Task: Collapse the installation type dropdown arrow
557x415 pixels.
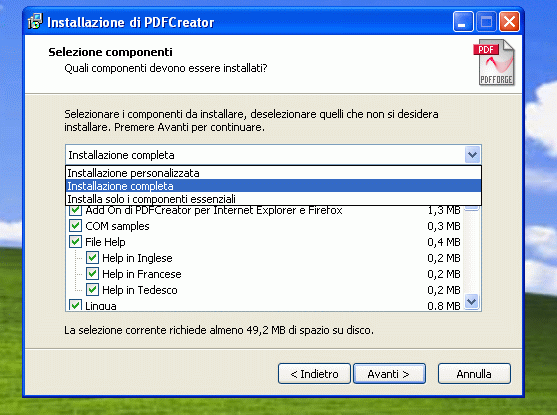Action: pyautogui.click(x=472, y=155)
